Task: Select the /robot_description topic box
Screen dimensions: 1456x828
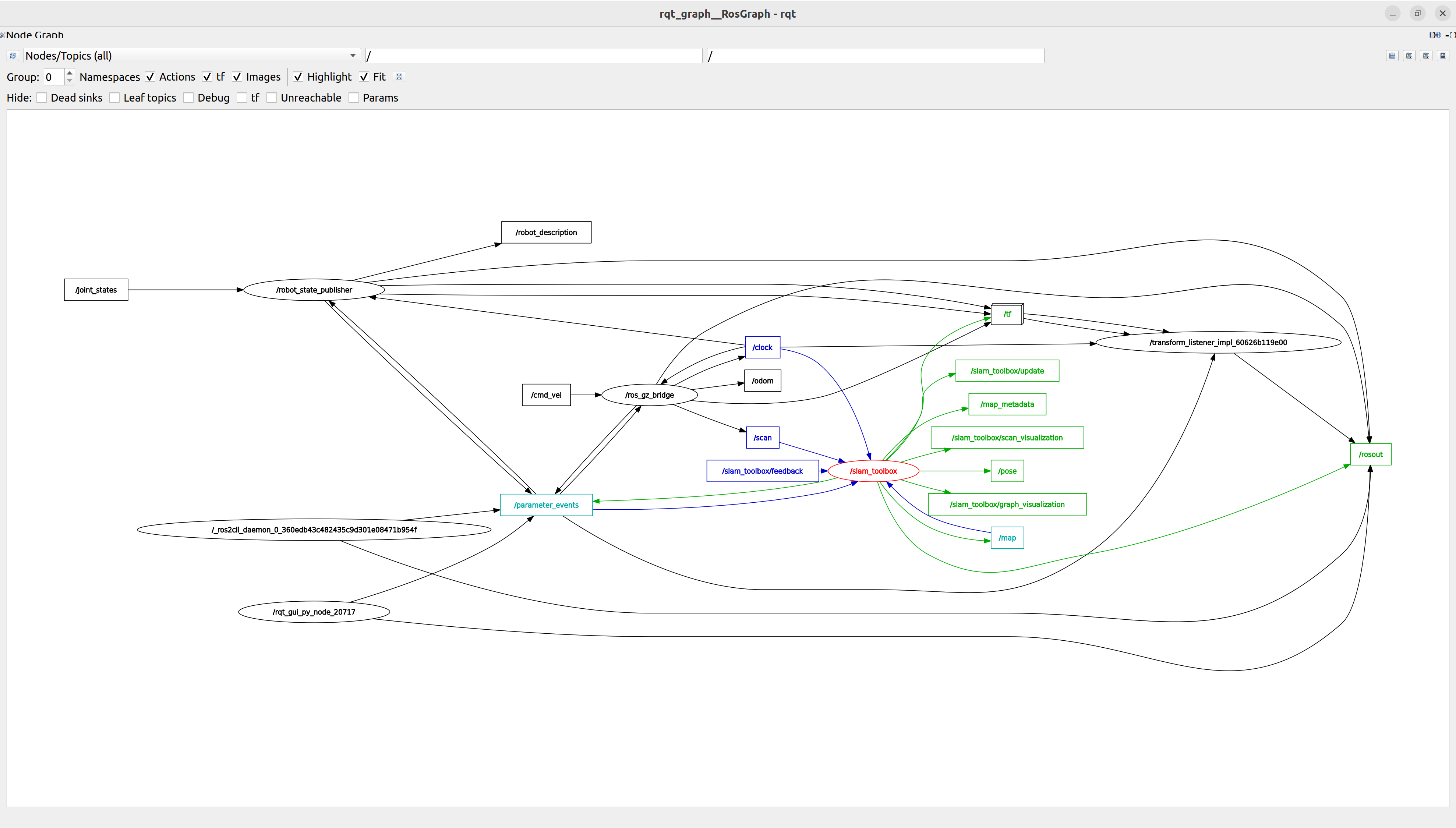Action: coord(546,233)
